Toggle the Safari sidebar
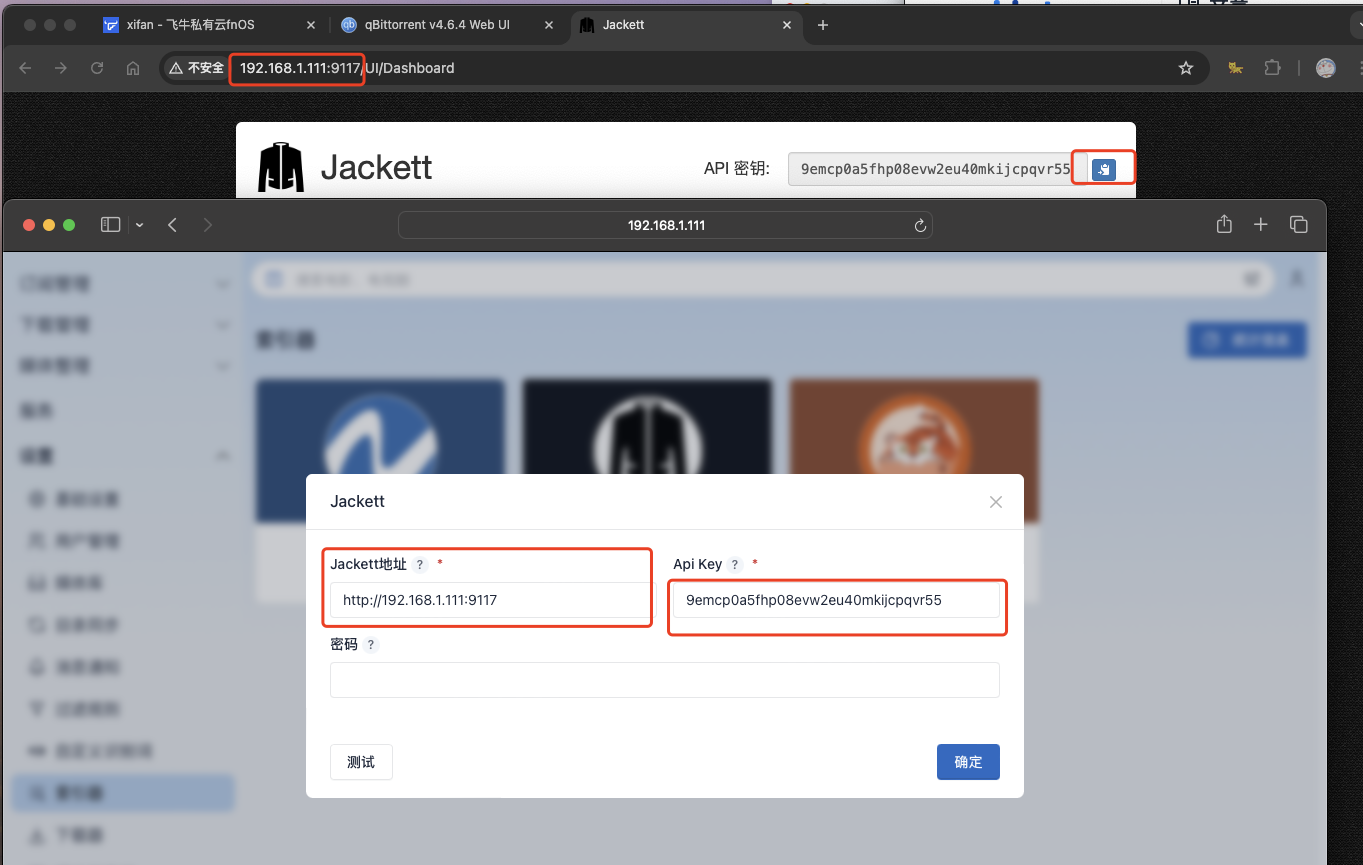The width and height of the screenshot is (1363, 865). pos(110,225)
